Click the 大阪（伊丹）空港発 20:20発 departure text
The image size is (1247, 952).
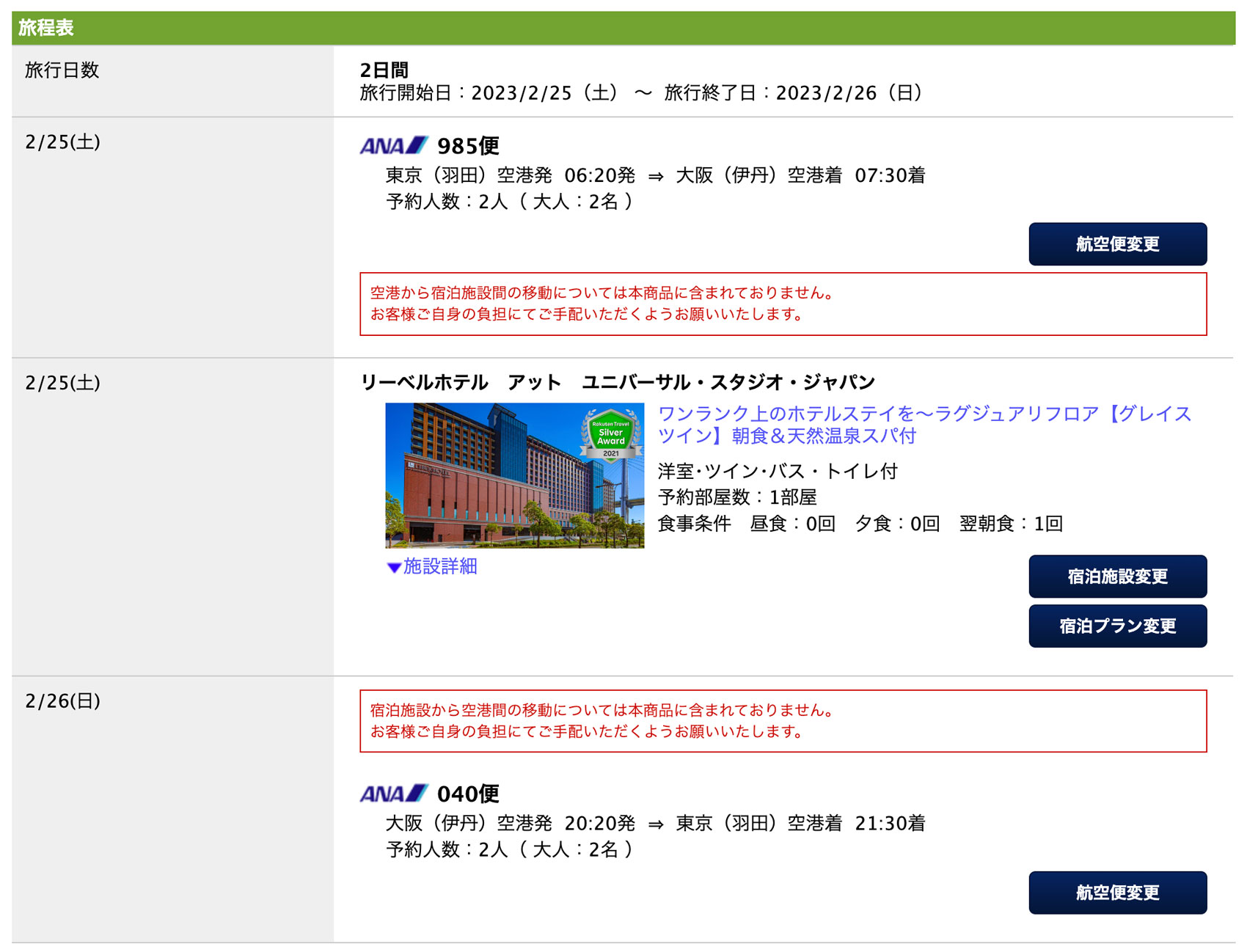511,823
